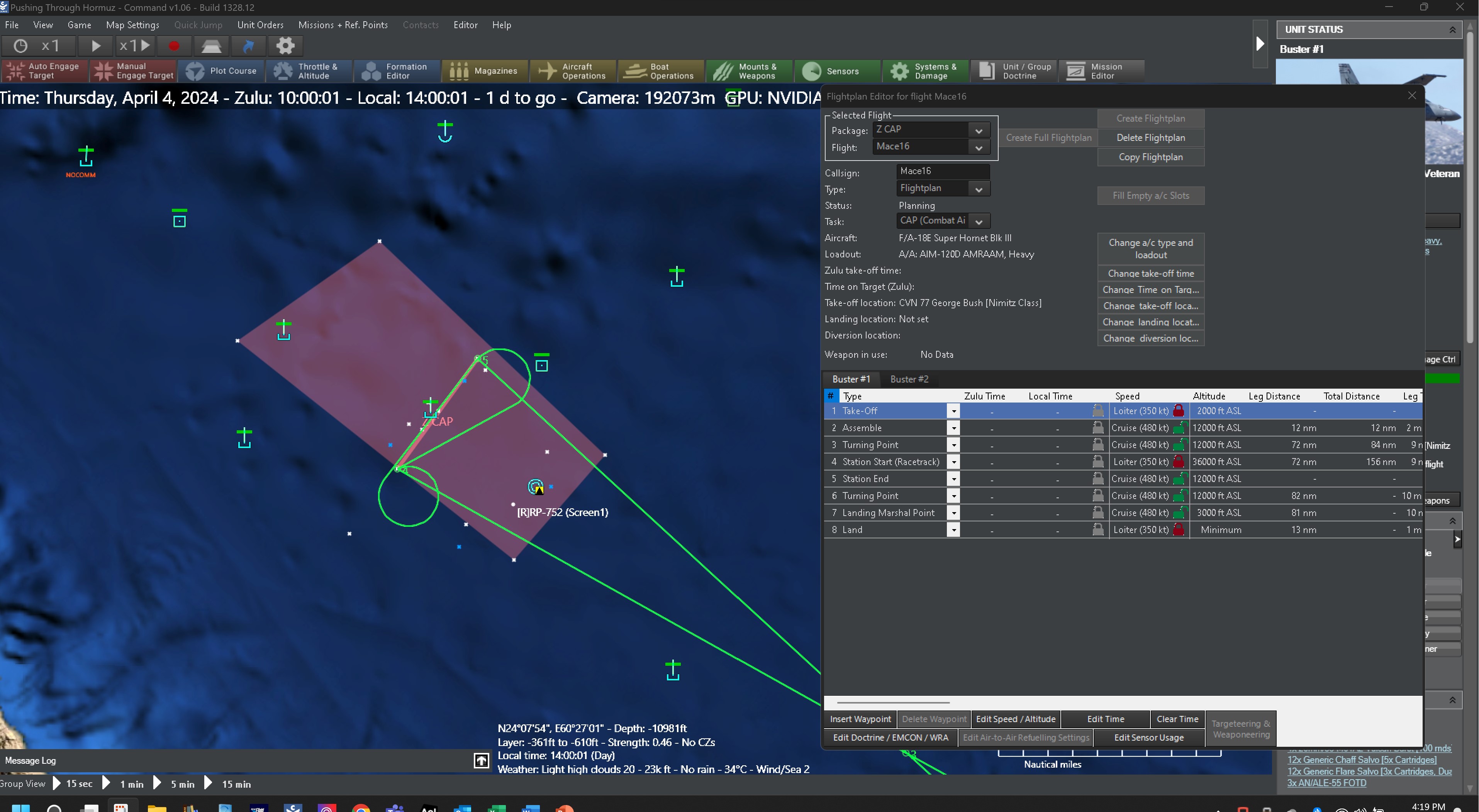
Task: Open the Assemble waypoint type dropdown
Action: coord(954,428)
